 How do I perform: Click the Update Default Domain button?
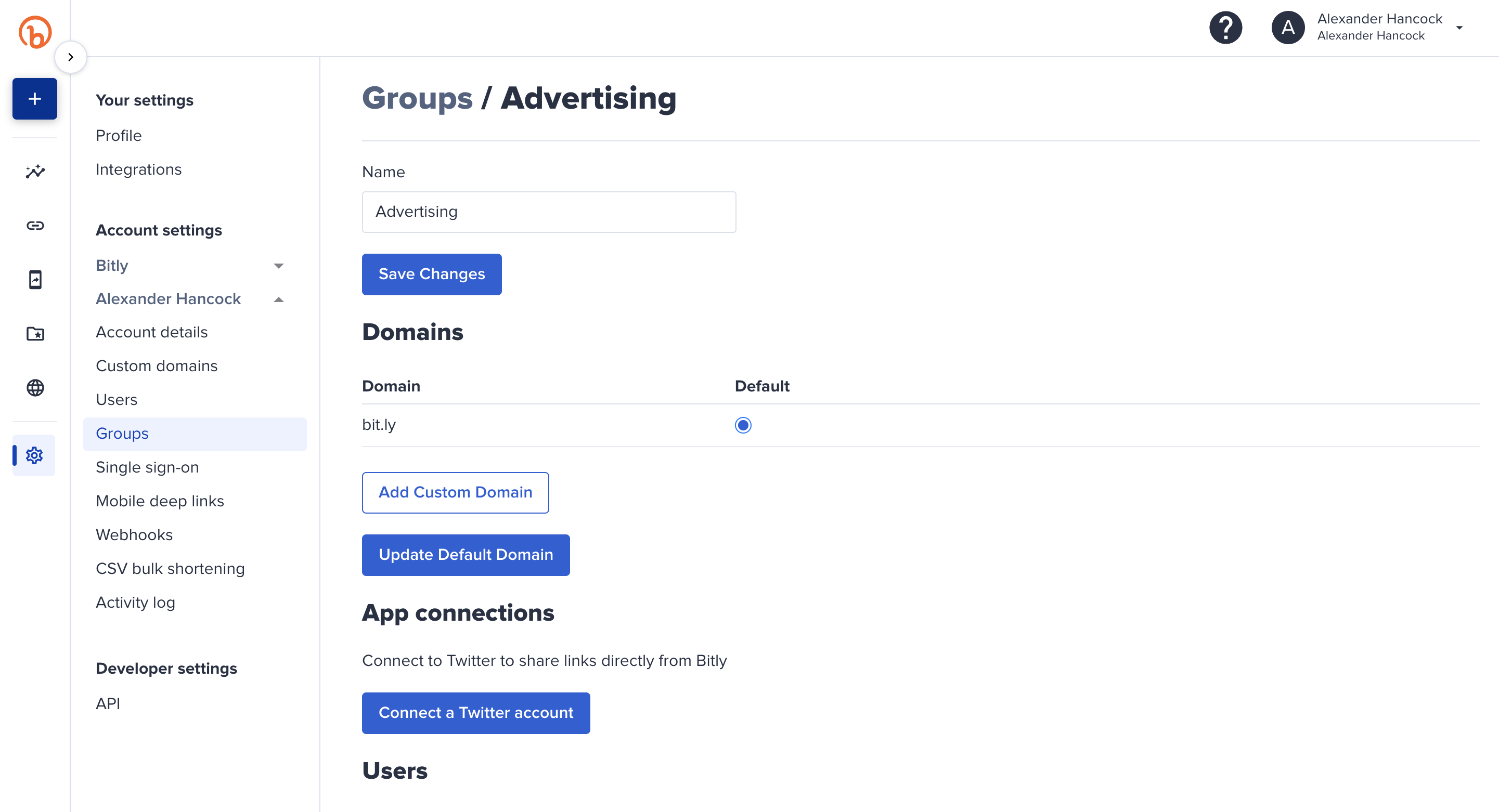[x=466, y=555]
